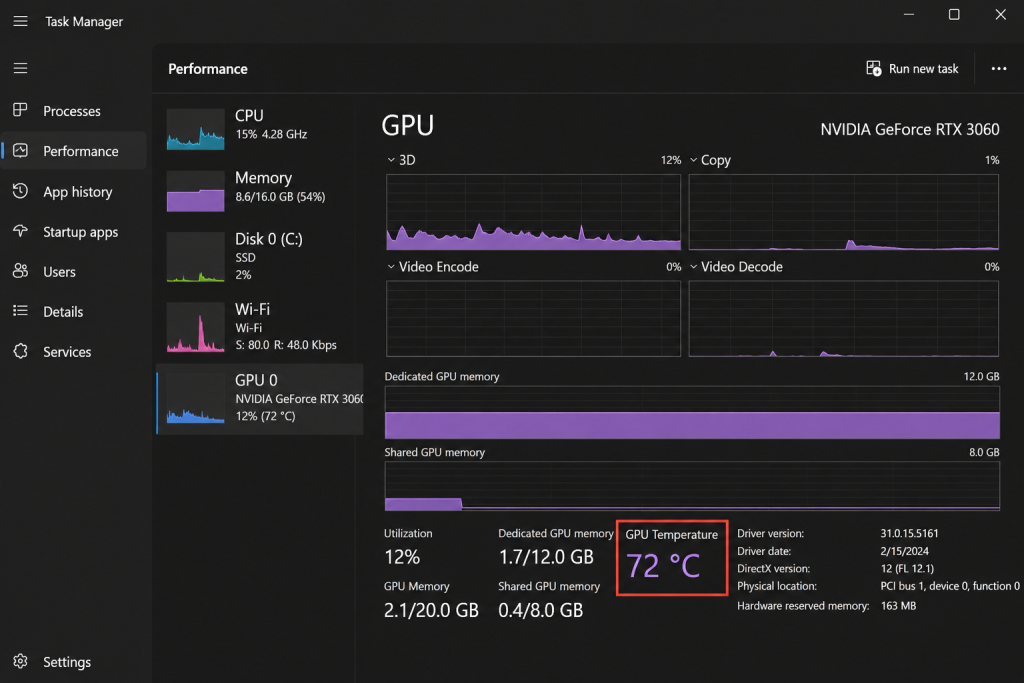Click the Dedicated GPU memory usage bar
Image resolution: width=1024 pixels, height=683 pixels.
click(x=692, y=413)
